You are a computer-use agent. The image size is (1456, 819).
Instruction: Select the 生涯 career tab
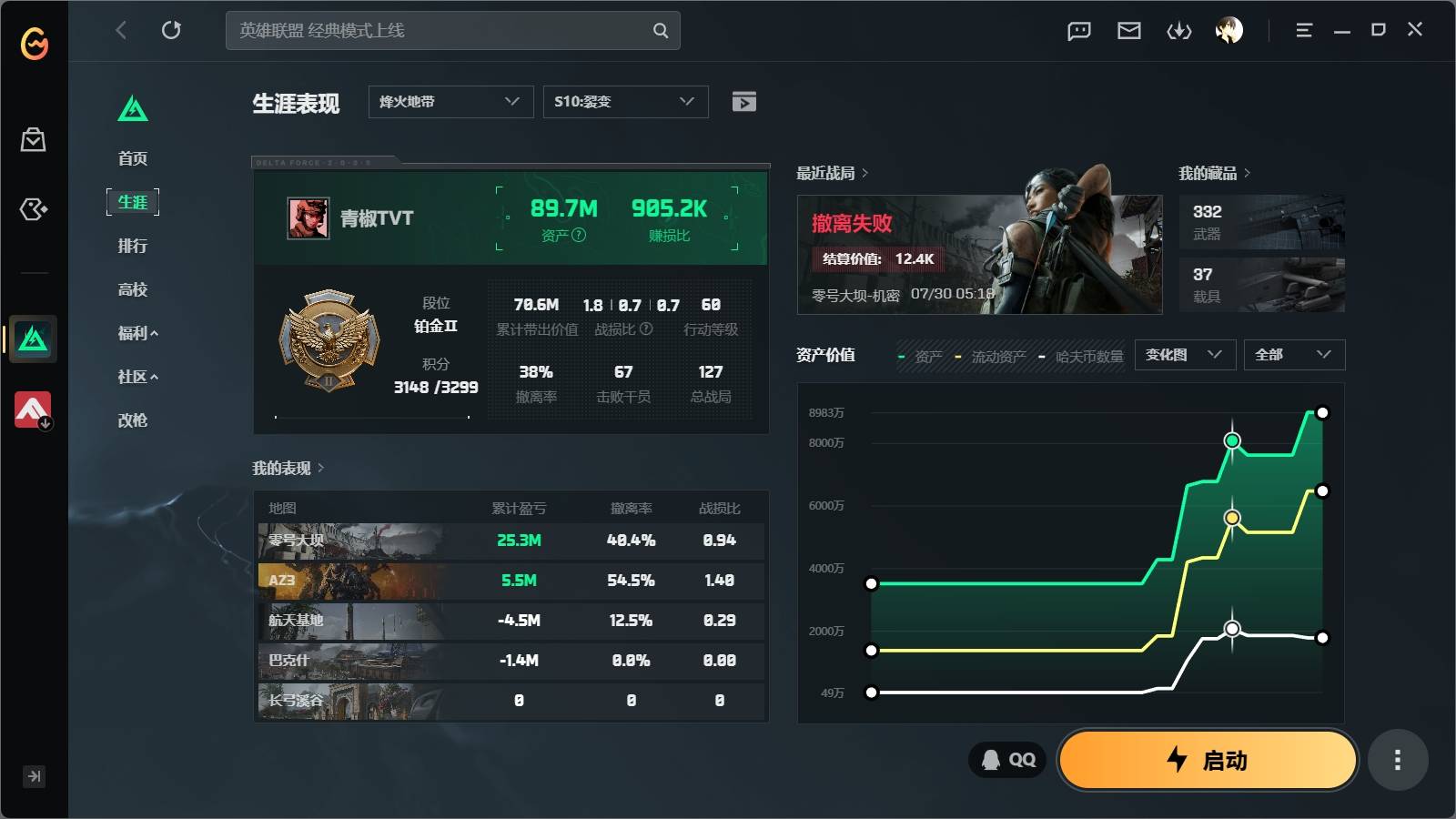click(133, 202)
